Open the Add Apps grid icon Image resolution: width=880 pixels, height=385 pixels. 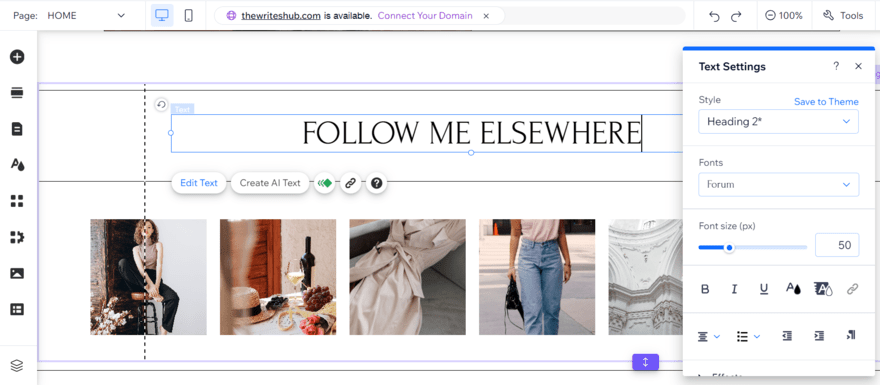coord(17,201)
